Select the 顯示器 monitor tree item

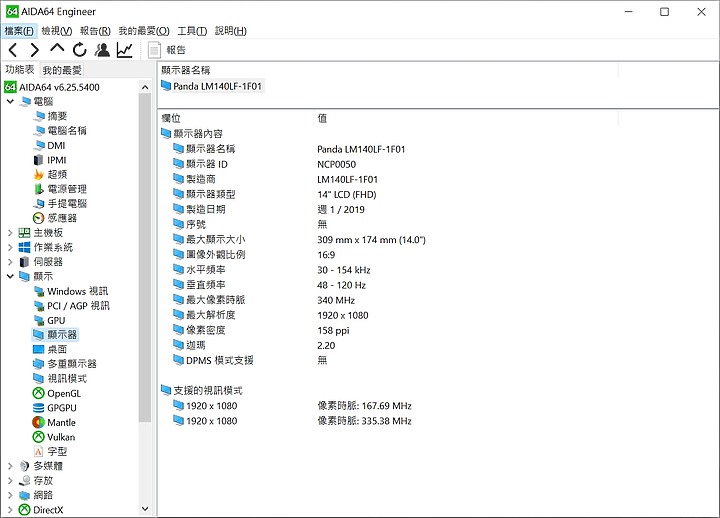[55, 335]
